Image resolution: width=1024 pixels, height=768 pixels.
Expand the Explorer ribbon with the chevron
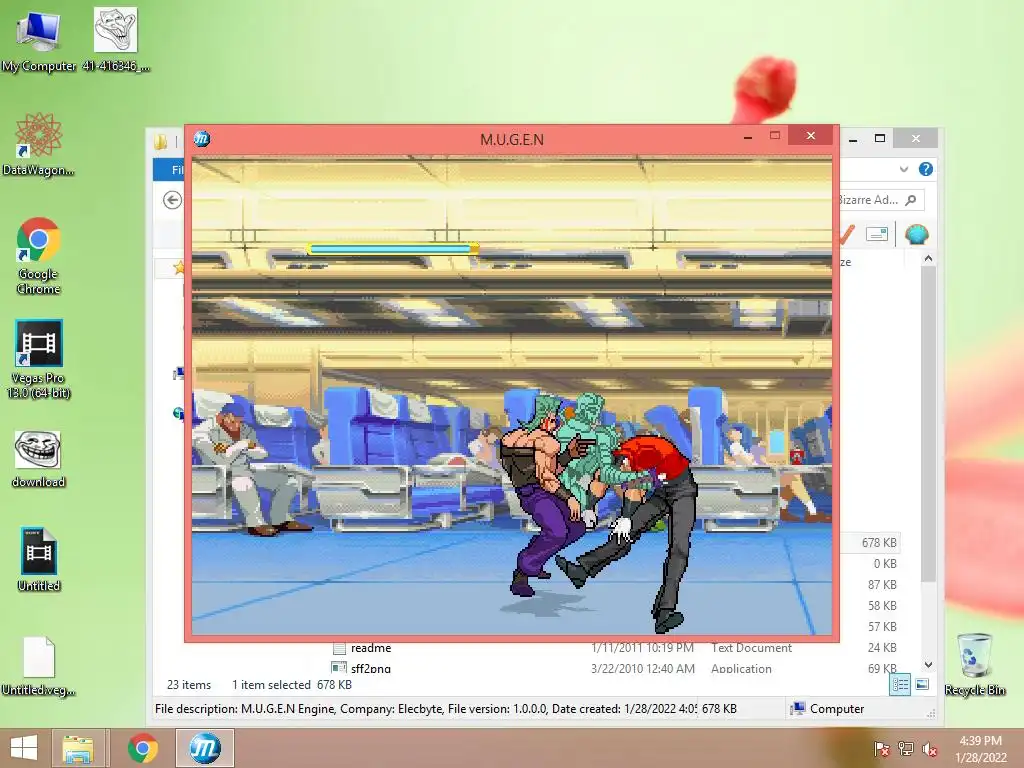(x=904, y=169)
